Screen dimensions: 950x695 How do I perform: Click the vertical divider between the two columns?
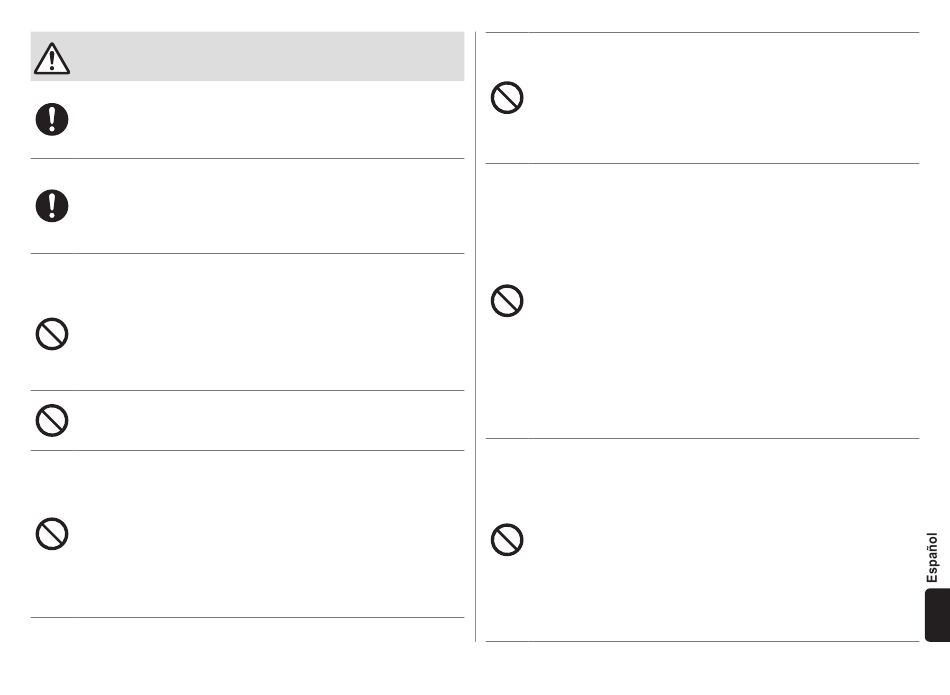pos(476,336)
